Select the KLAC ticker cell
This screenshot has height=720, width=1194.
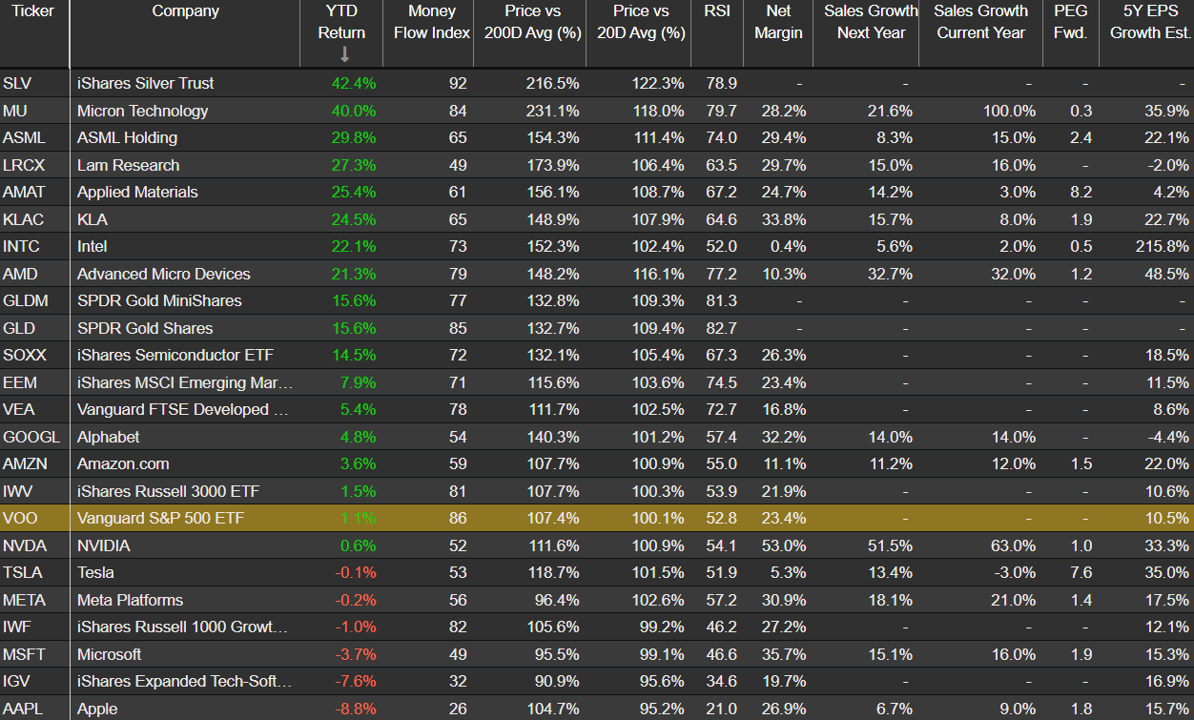tap(23, 220)
